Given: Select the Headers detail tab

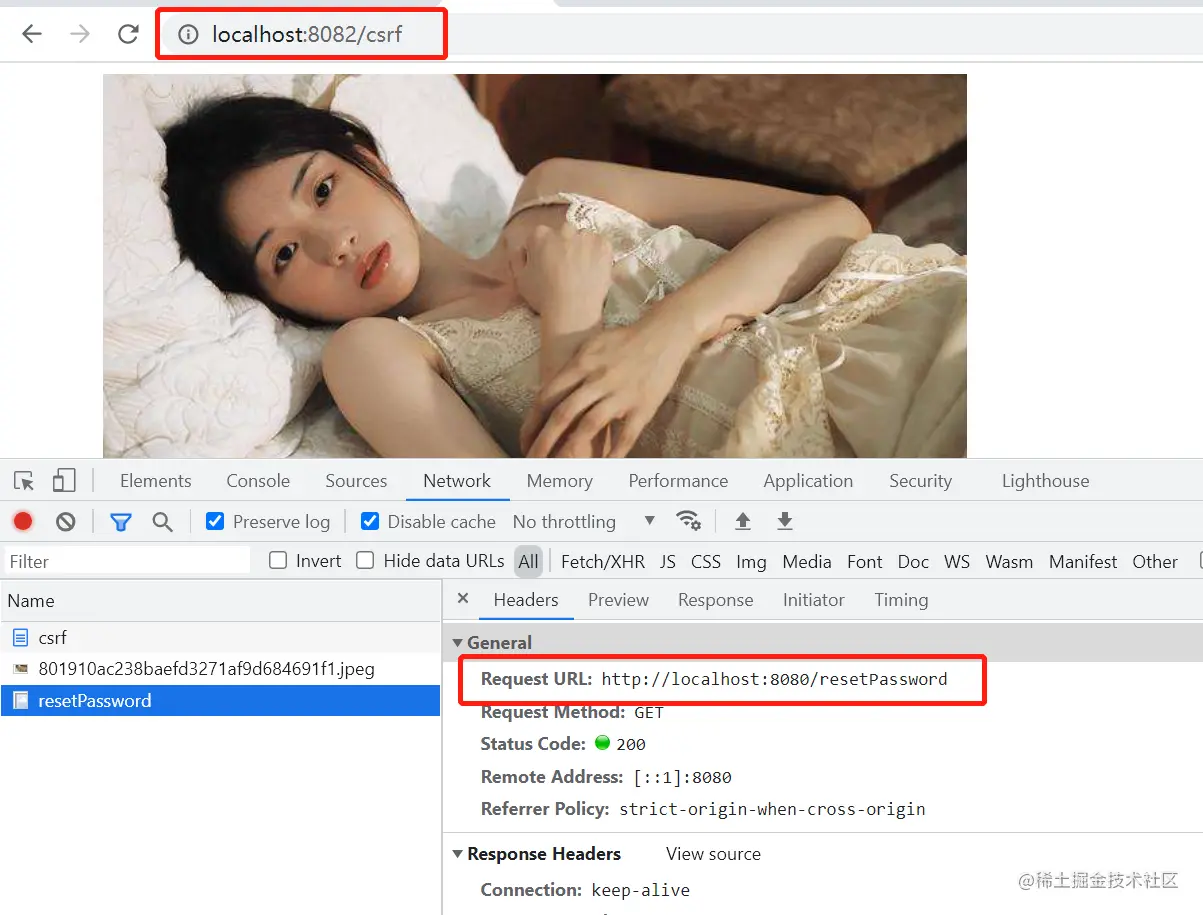Looking at the screenshot, I should [526, 600].
